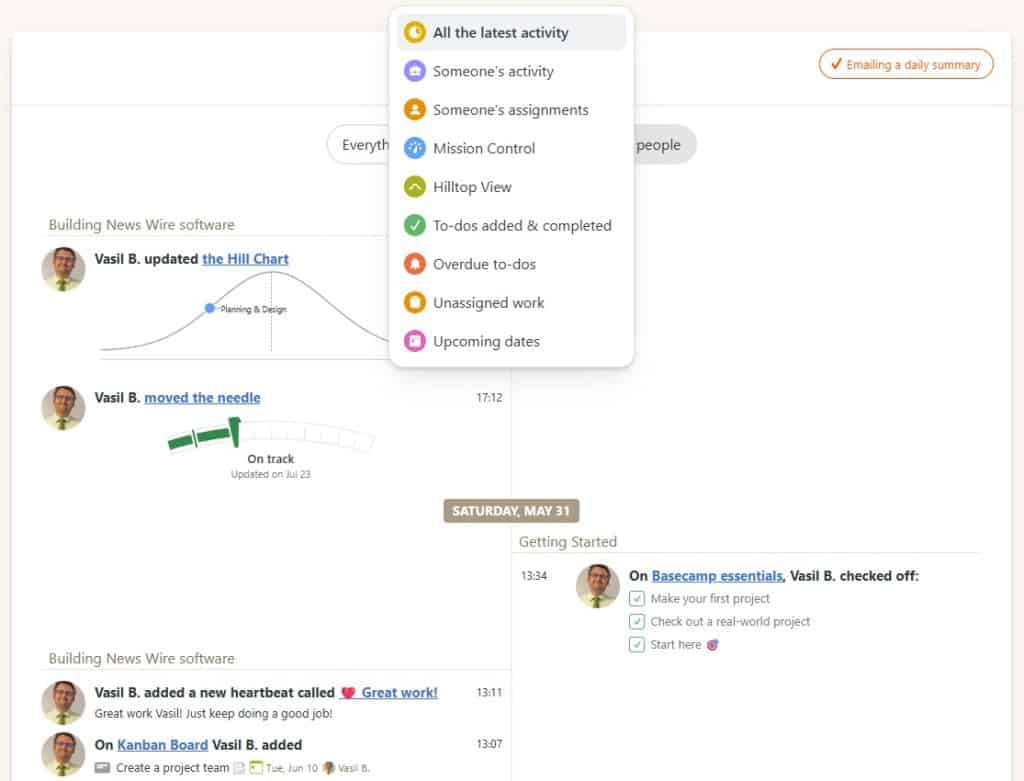Click the Emailing a daily summary button
1024x781 pixels.
click(906, 65)
